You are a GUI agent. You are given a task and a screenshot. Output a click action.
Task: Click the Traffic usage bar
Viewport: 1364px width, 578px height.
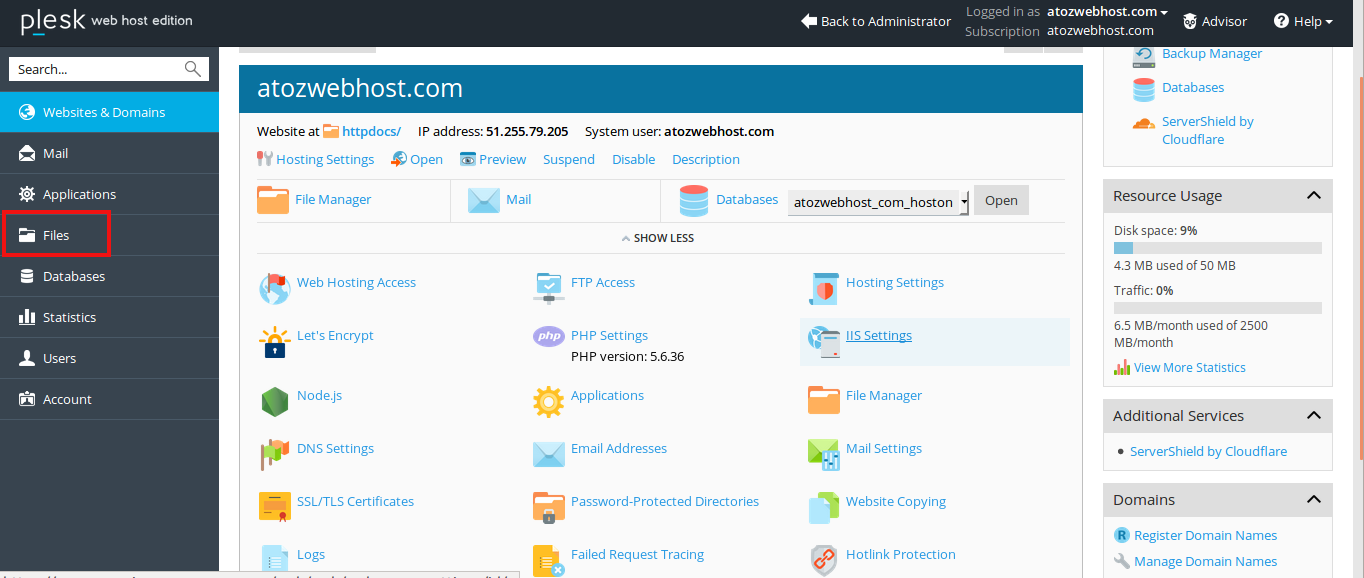tap(1218, 308)
